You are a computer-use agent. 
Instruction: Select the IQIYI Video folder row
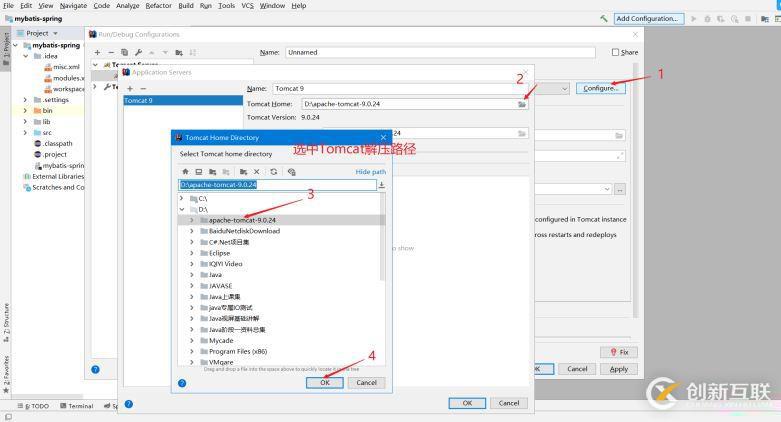pyautogui.click(x=281, y=264)
